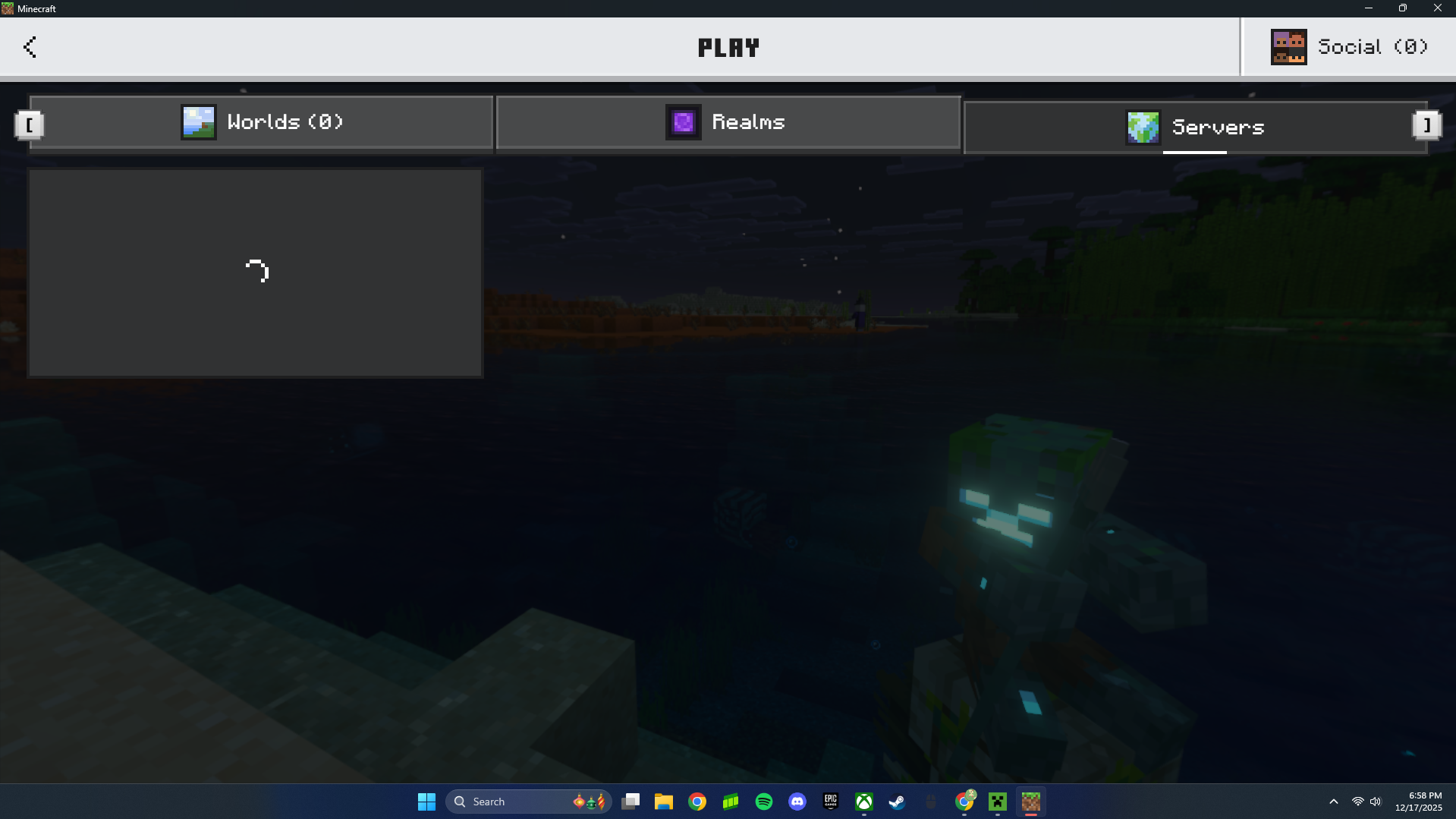Click the Social avatar icon

[1288, 47]
